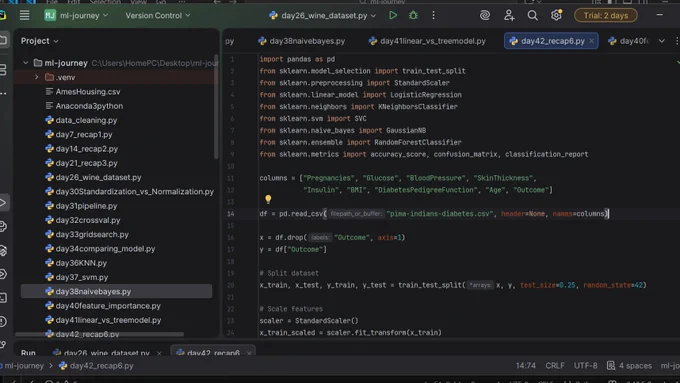The width and height of the screenshot is (680, 383).
Task: Open run configuration day26_wine_dataset.py dropdown
Action: tap(323, 16)
